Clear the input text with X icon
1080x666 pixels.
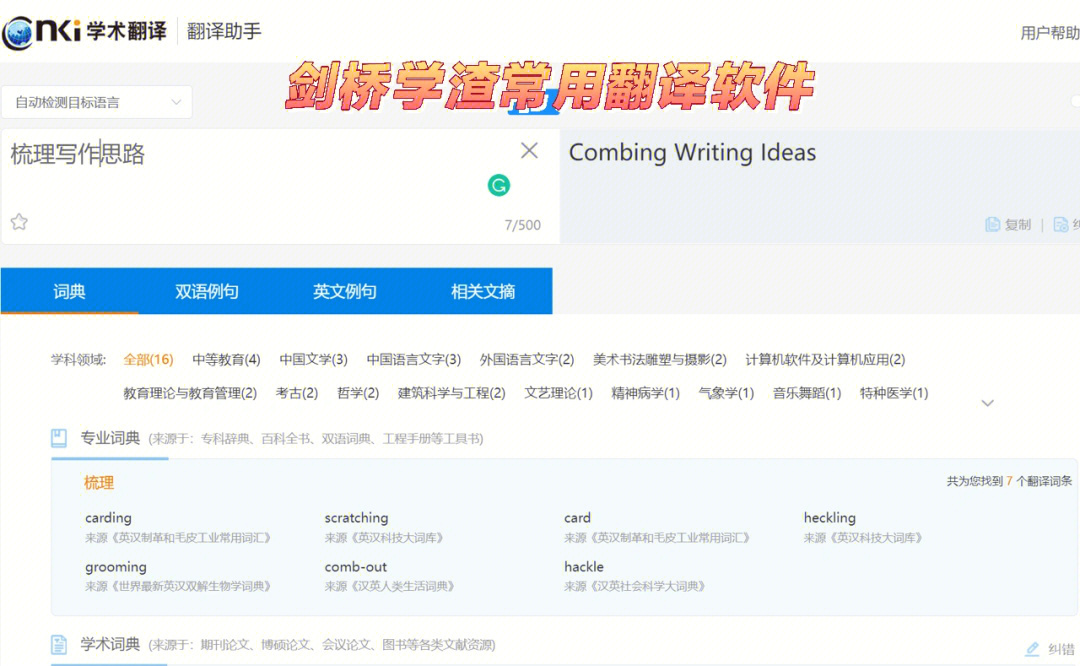tap(529, 150)
